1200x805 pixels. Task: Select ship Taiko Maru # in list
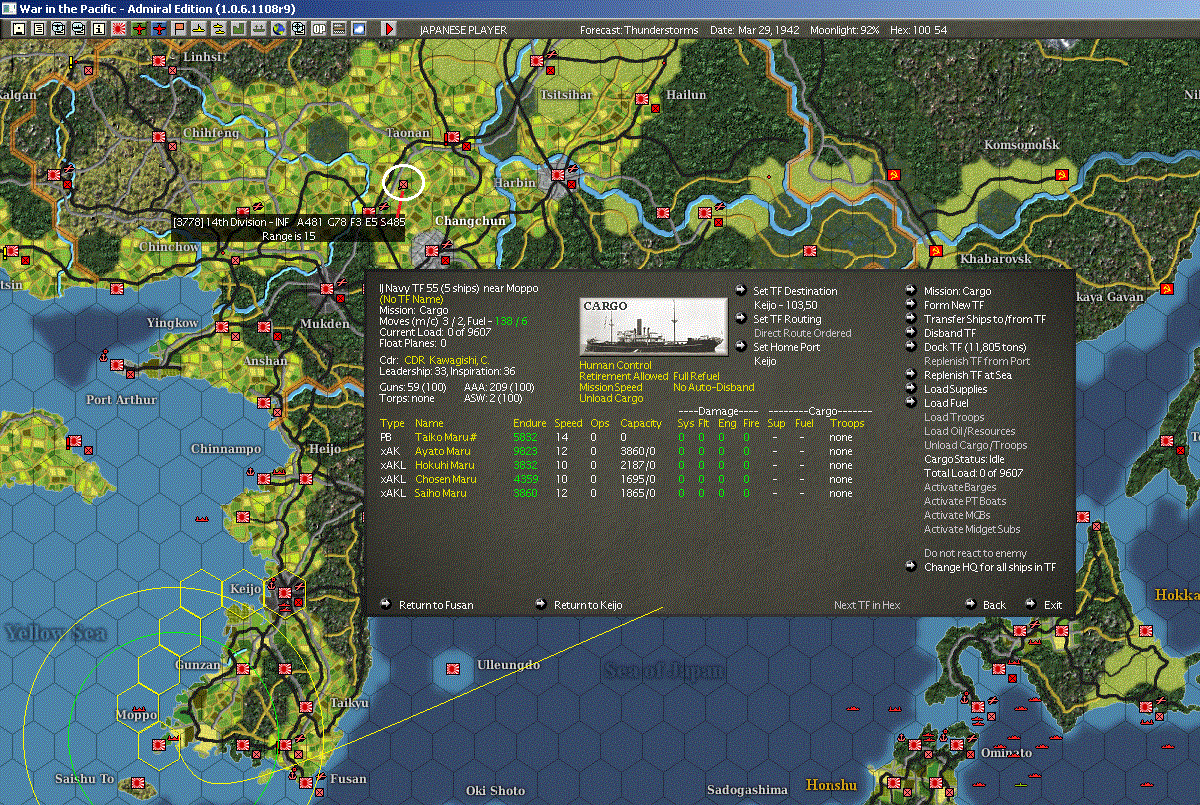point(444,437)
